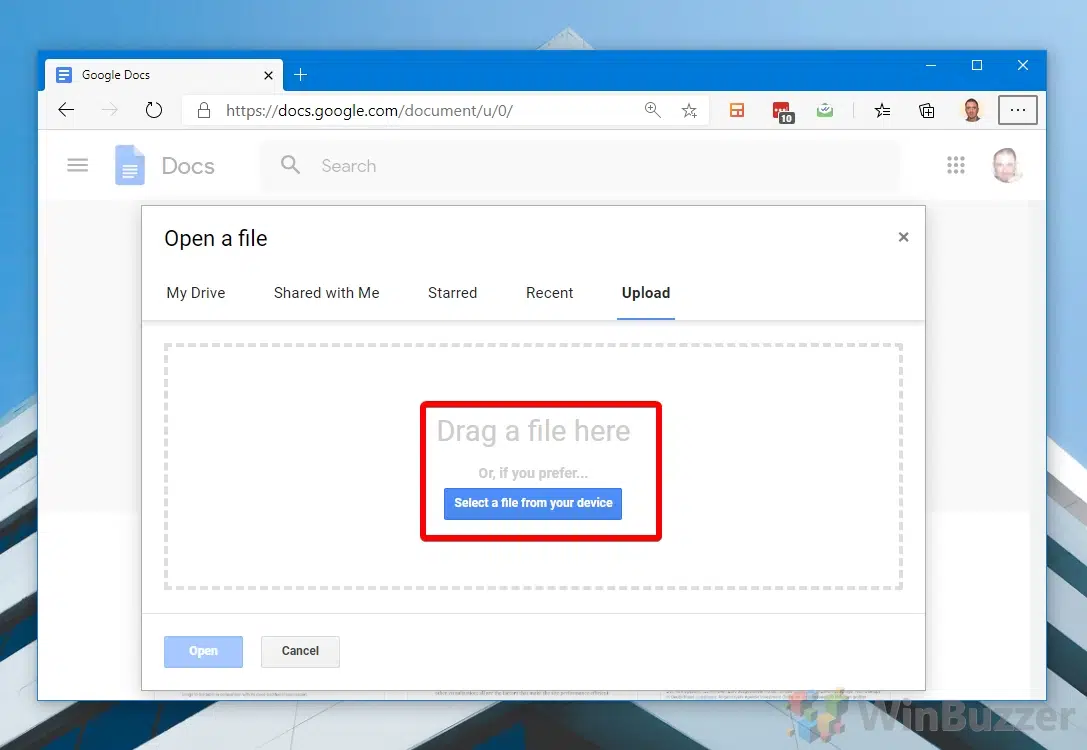The height and width of the screenshot is (750, 1087).
Task: Click the search magnifier icon in Docs
Action: [x=290, y=165]
